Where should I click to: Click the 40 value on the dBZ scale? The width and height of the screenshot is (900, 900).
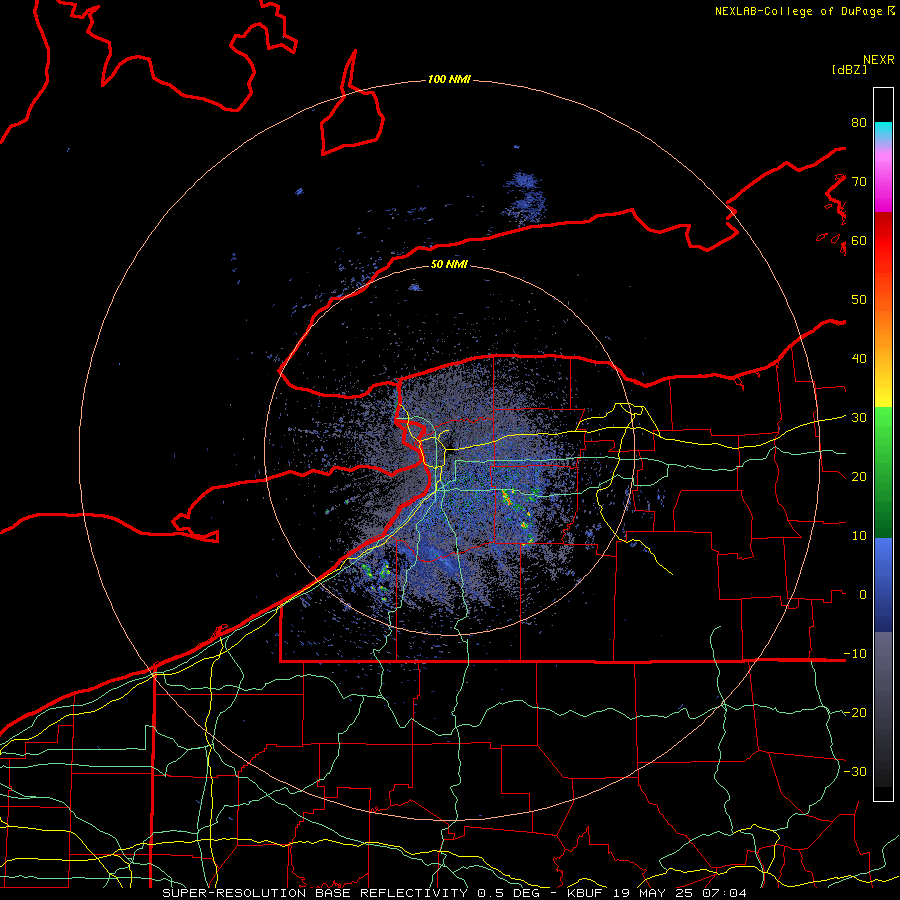(859, 359)
